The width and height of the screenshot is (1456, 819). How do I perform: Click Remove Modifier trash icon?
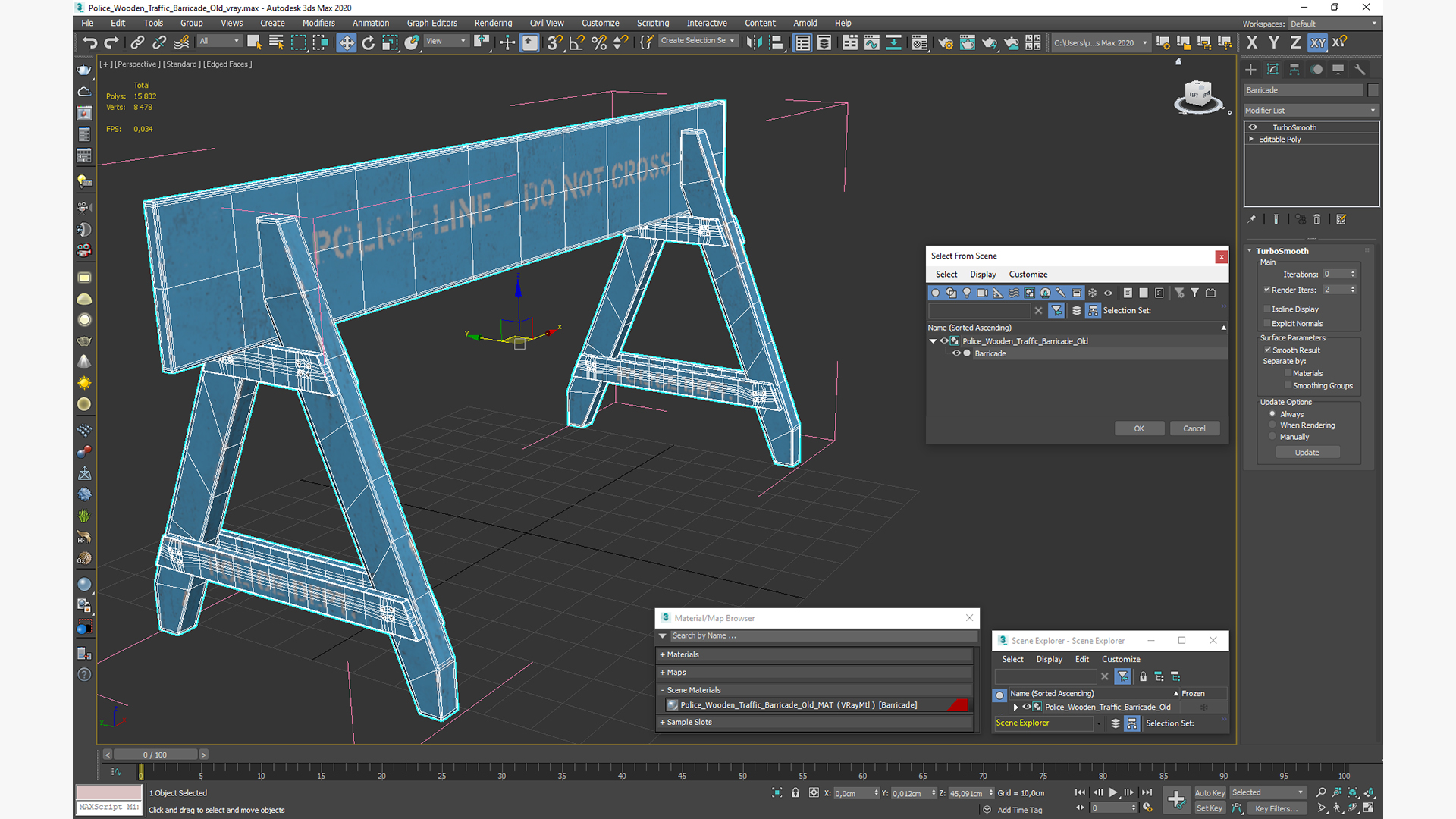[x=1317, y=219]
